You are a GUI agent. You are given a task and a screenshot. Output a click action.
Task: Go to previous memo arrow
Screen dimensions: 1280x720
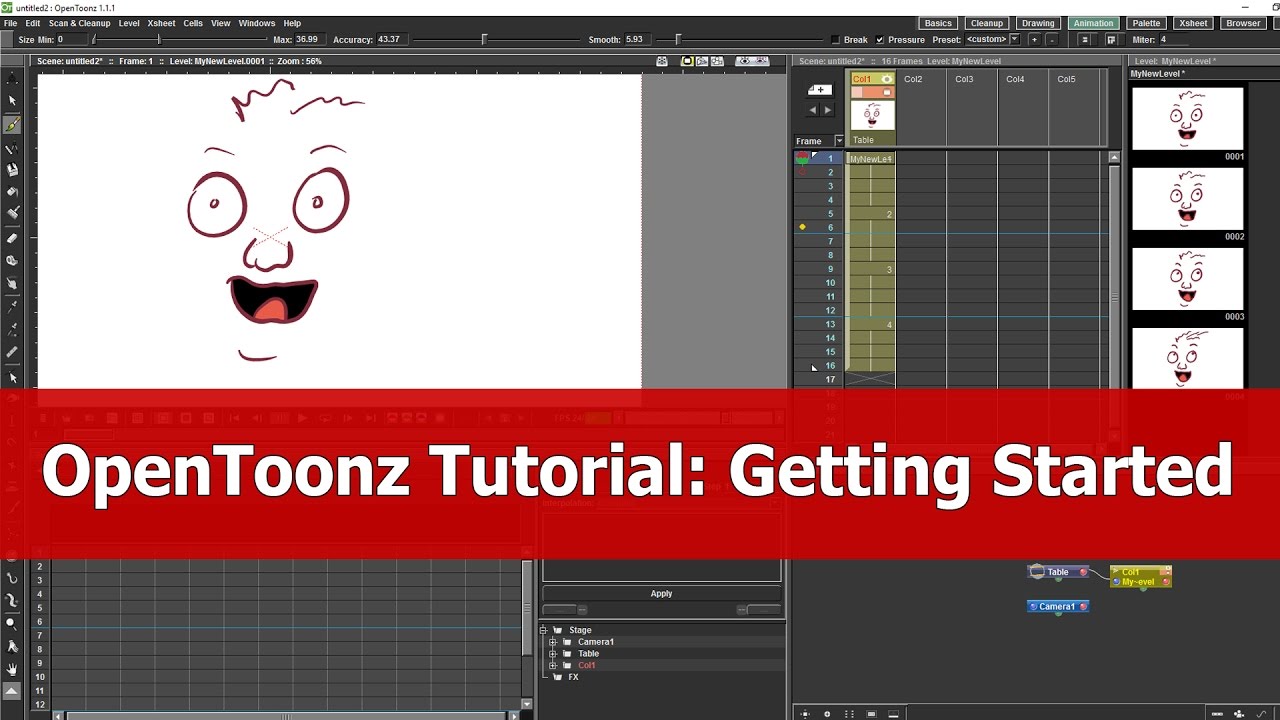click(812, 110)
